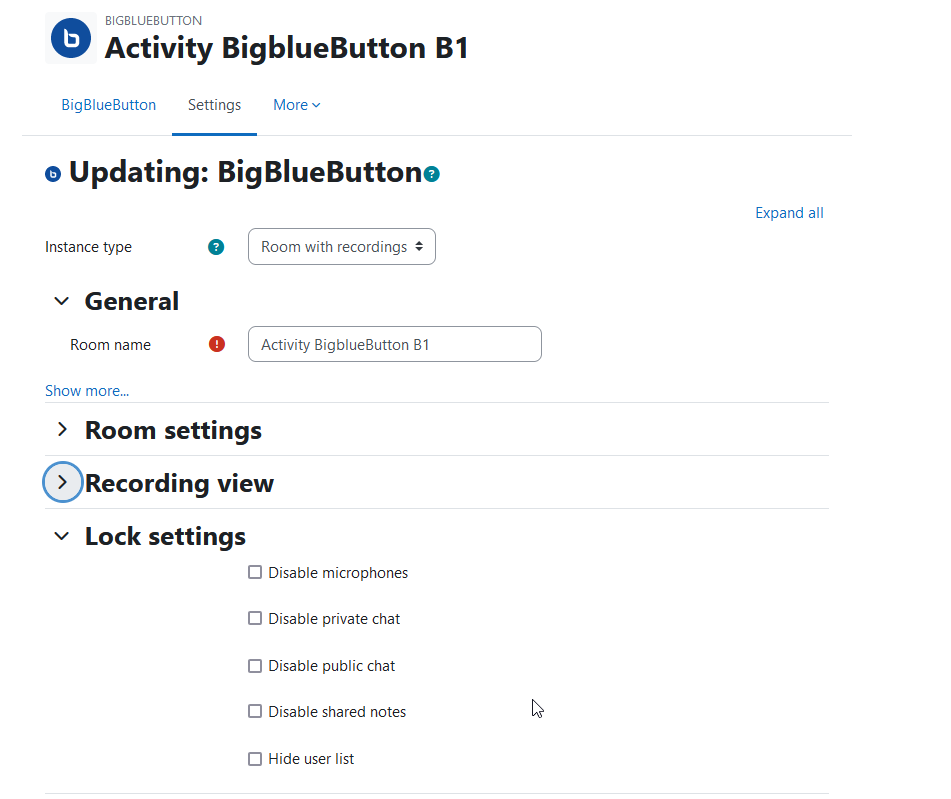Click the Expand all link
The width and height of the screenshot is (951, 799).
(x=789, y=213)
